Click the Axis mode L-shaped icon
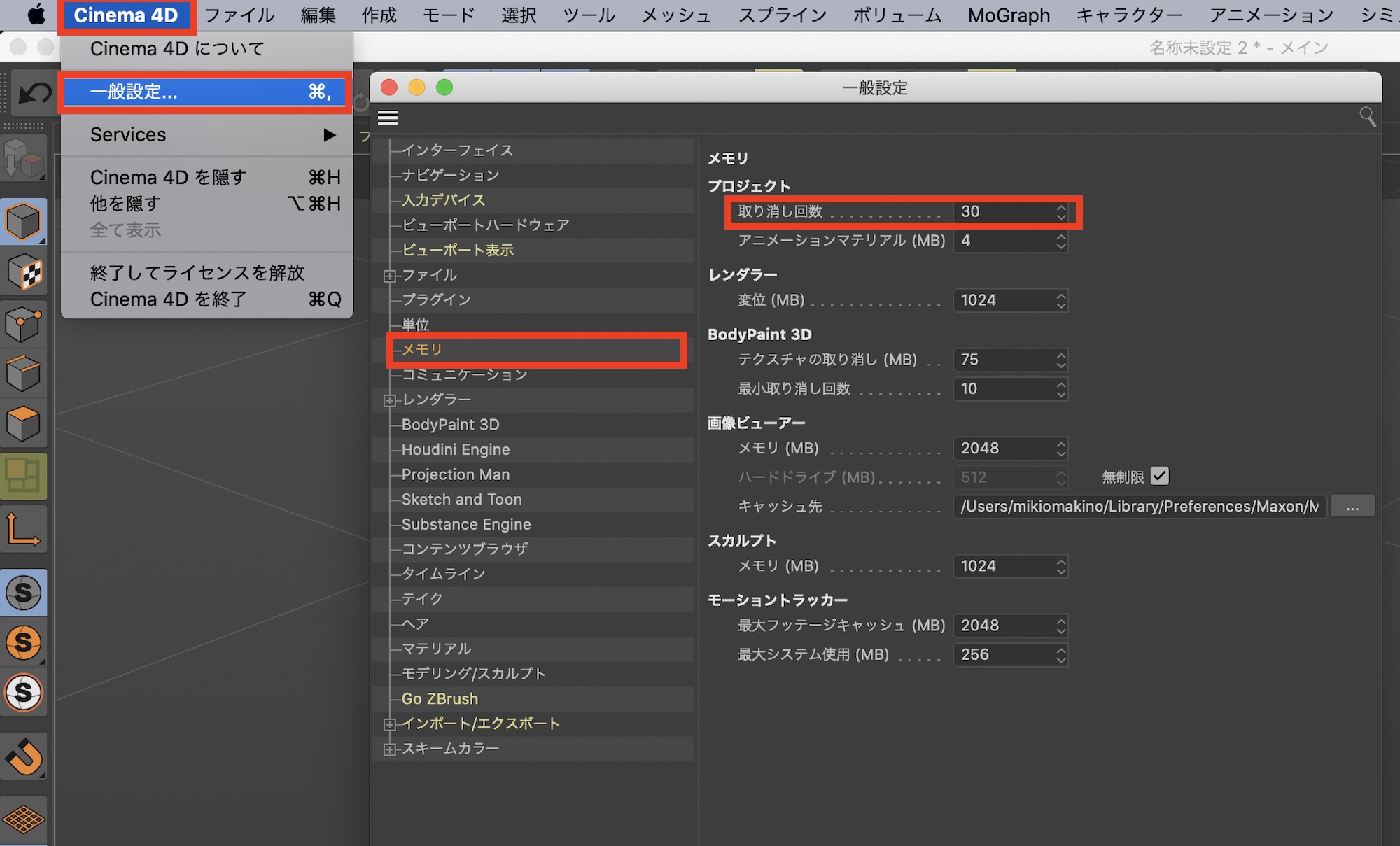 click(x=23, y=529)
